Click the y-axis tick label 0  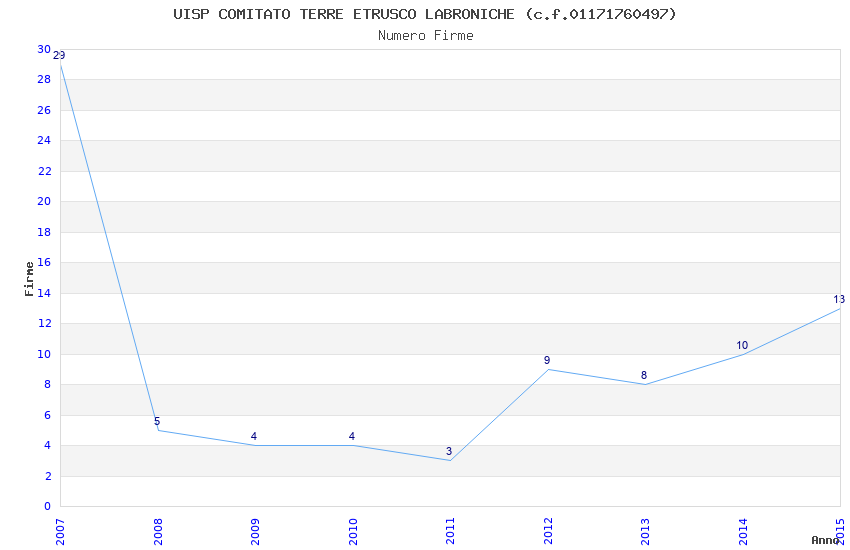[x=48, y=507]
